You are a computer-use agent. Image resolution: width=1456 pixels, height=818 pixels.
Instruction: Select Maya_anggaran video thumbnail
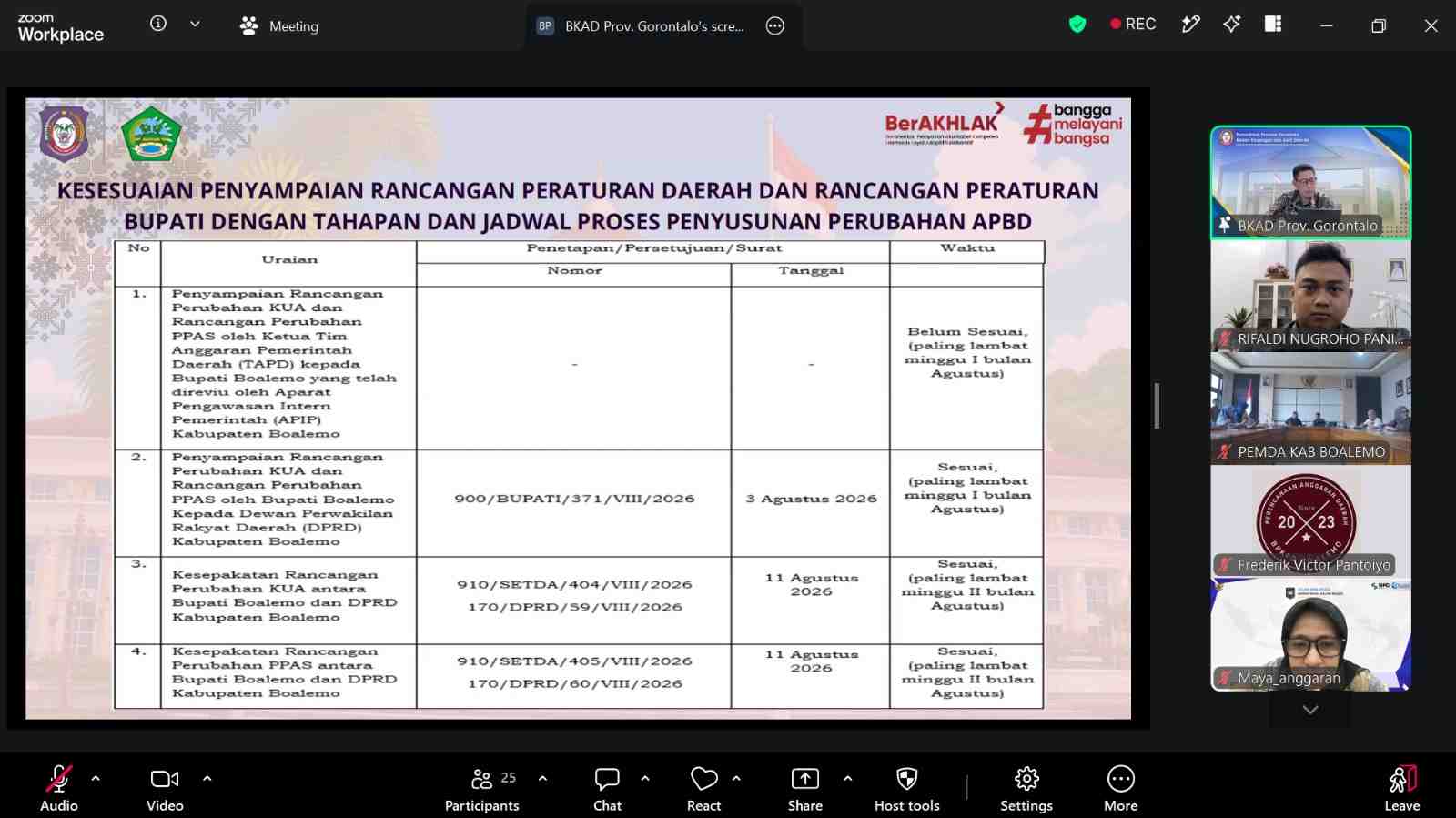point(1311,634)
